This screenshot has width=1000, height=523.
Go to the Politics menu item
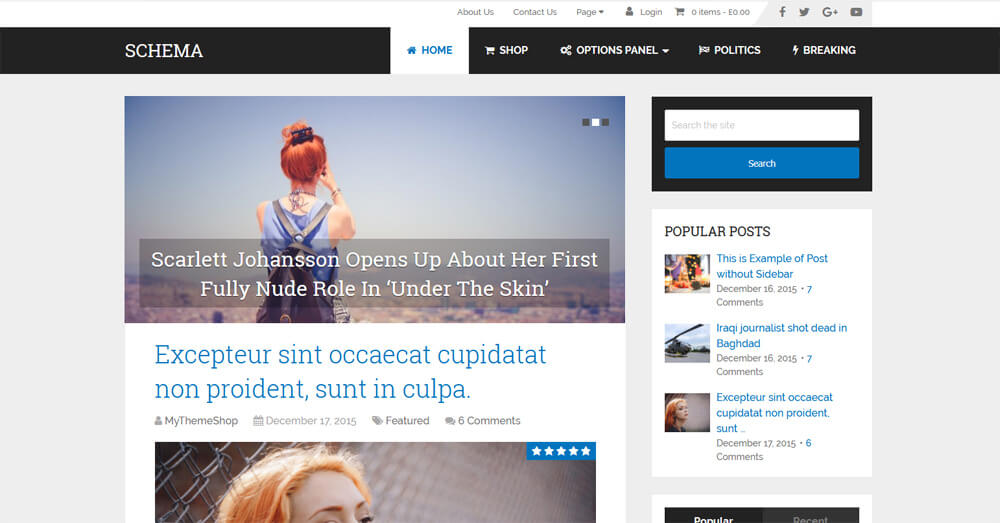point(729,50)
